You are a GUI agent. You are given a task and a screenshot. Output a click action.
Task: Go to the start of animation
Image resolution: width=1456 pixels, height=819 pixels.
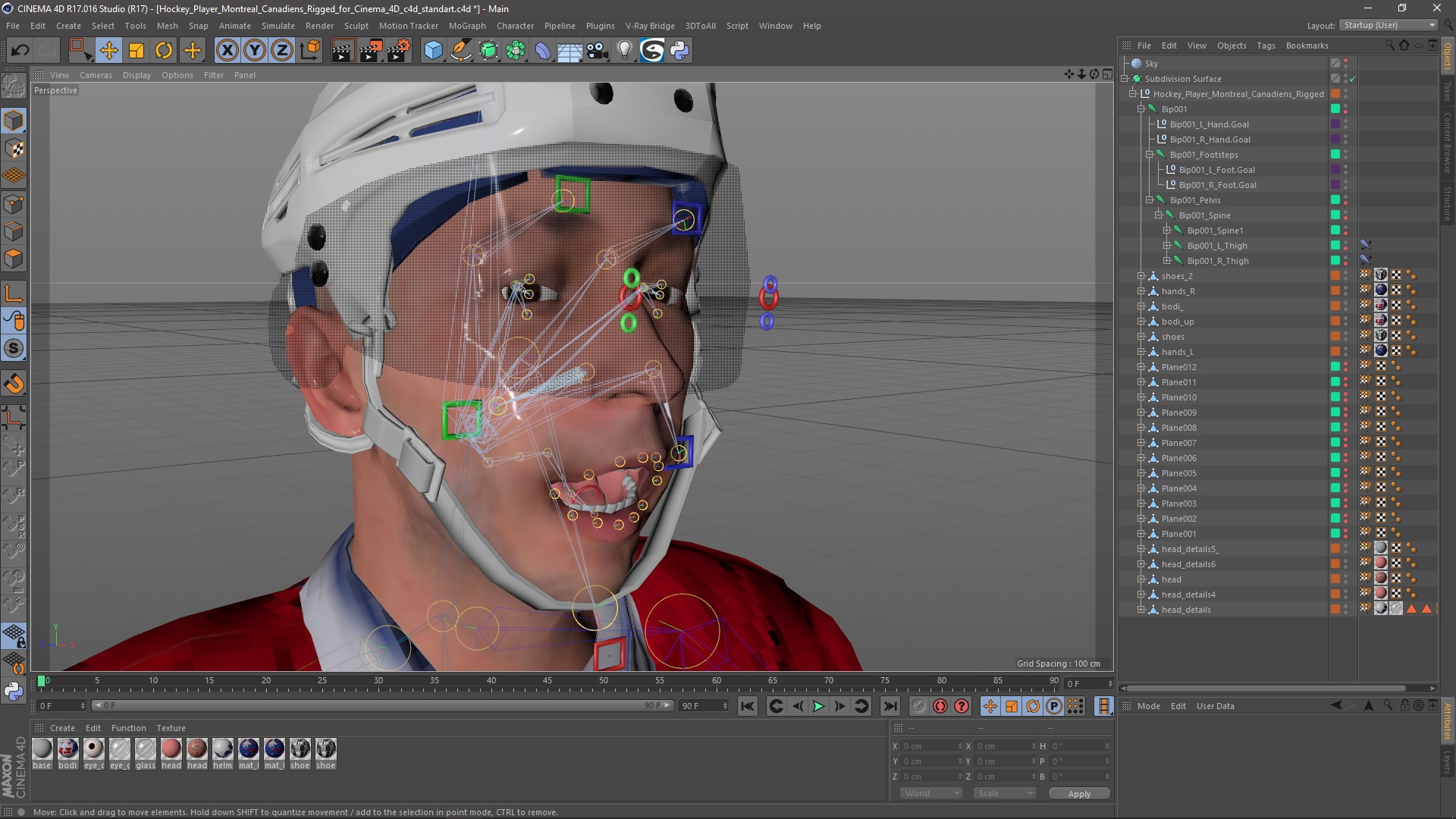(x=748, y=707)
